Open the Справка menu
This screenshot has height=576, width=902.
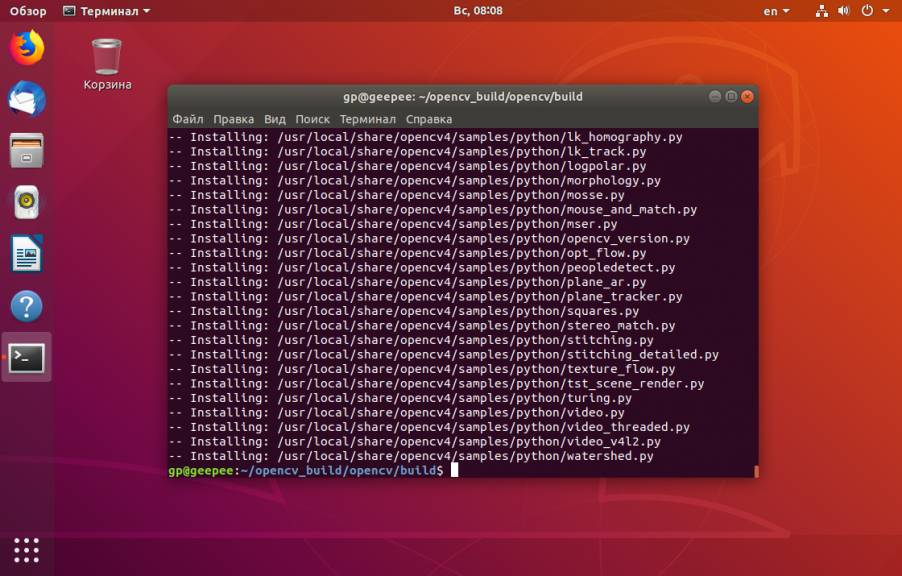point(429,119)
